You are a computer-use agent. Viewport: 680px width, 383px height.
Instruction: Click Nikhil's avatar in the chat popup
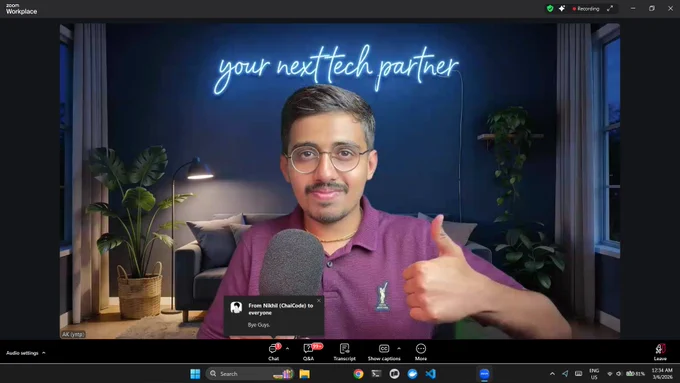pos(236,308)
